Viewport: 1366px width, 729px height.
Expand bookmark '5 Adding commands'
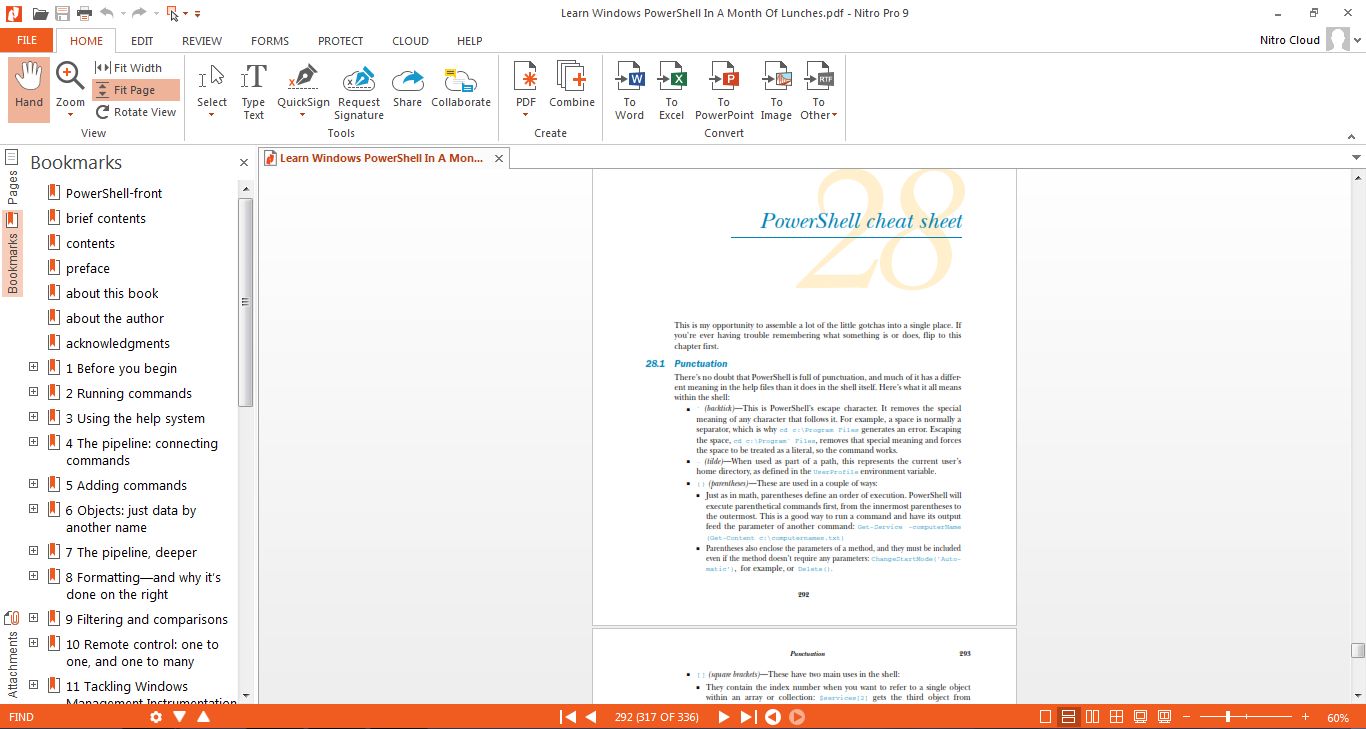(x=34, y=484)
